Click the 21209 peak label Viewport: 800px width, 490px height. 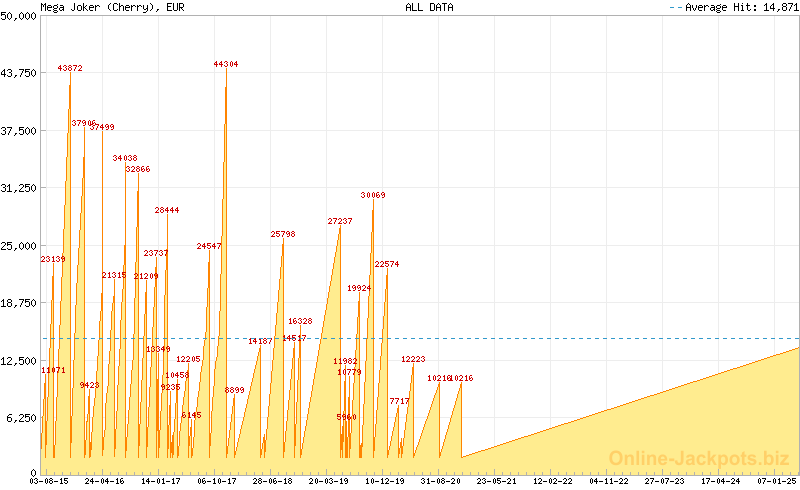click(x=146, y=276)
